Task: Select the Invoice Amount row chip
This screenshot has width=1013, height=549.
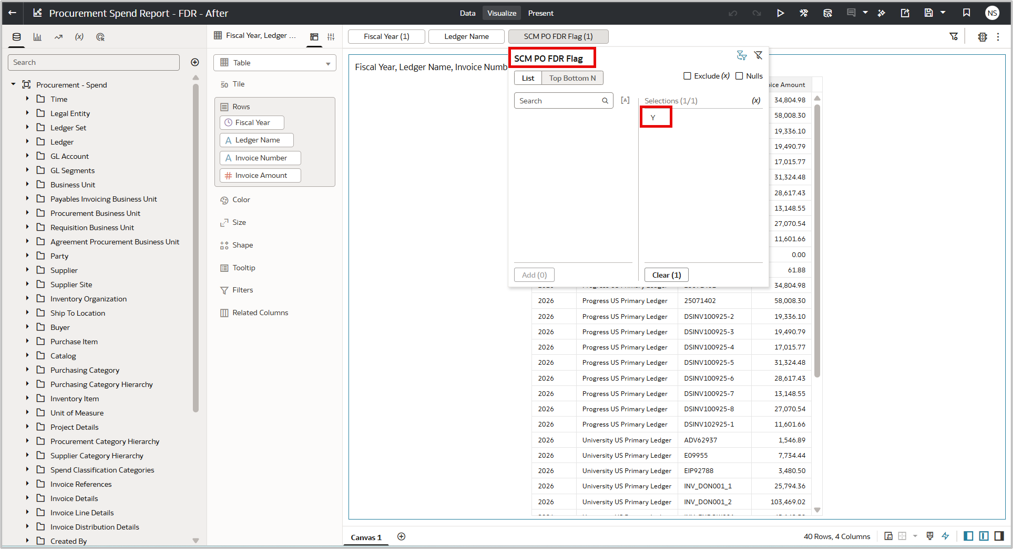Action: click(260, 176)
